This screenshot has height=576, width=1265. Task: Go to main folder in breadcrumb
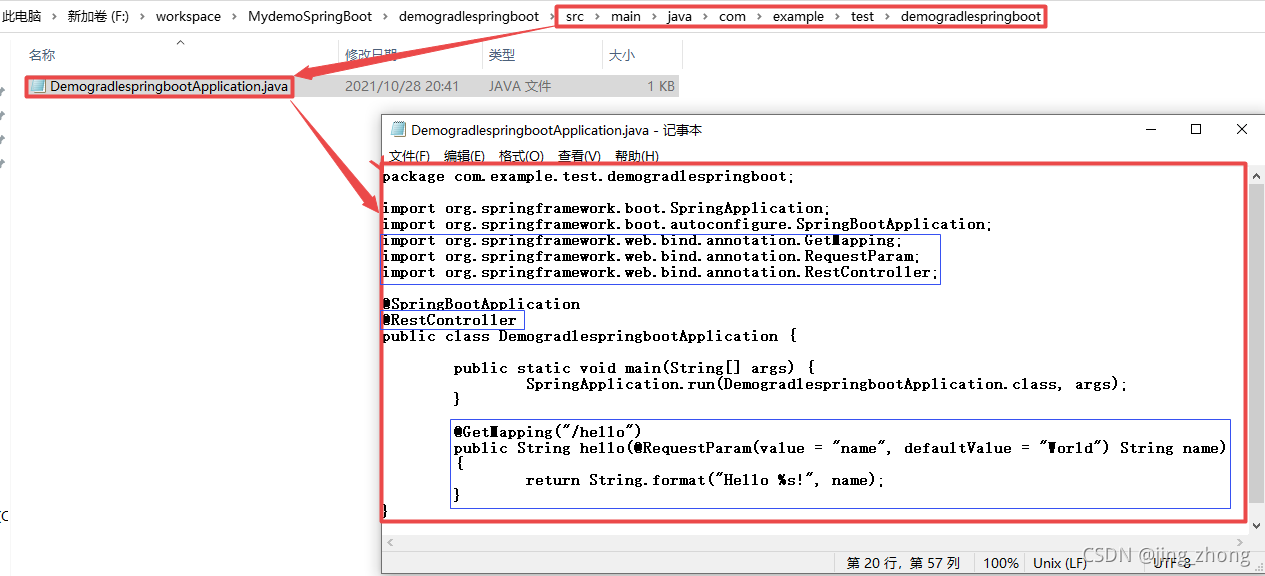pos(626,16)
